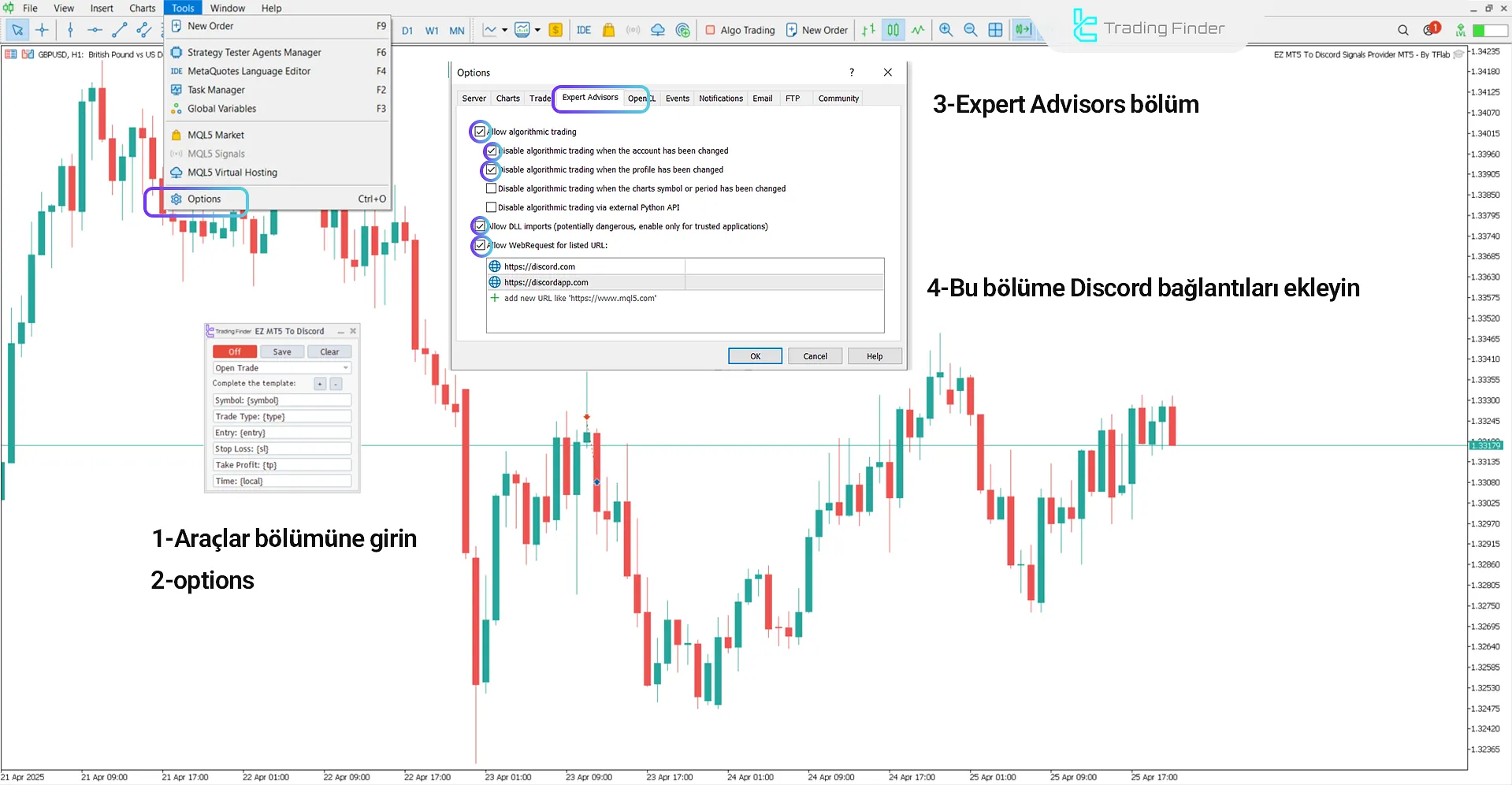Image resolution: width=1512 pixels, height=785 pixels.
Task: Enable disable trading when symbol or period changed
Action: point(491,188)
